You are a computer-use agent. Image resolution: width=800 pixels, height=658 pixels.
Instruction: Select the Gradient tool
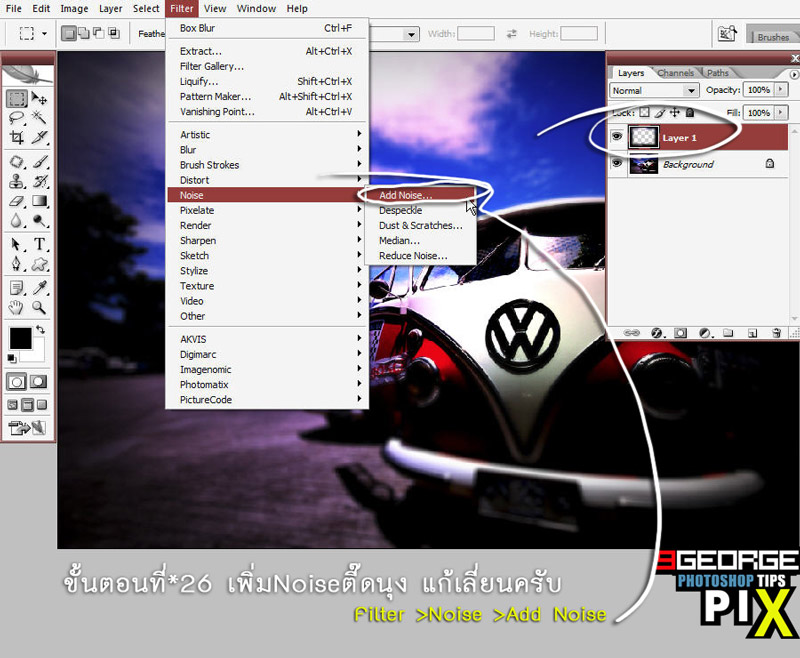pos(39,201)
